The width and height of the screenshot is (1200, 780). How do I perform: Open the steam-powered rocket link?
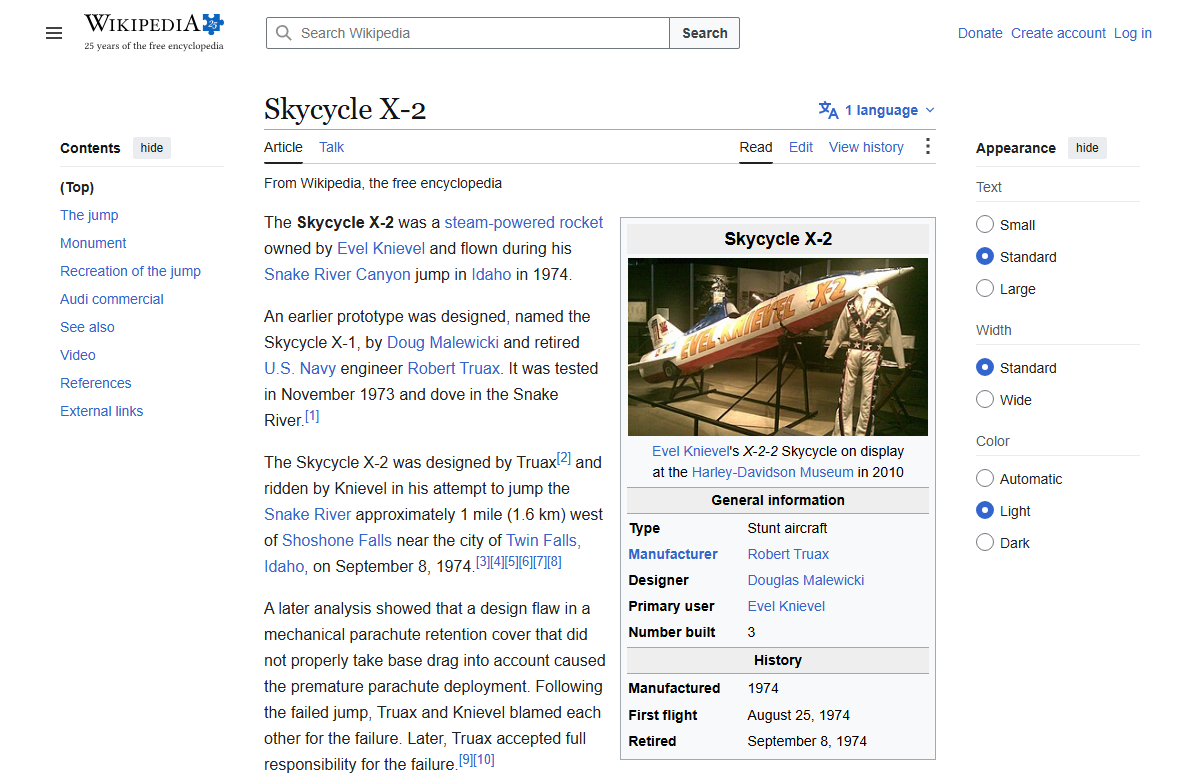pos(524,222)
